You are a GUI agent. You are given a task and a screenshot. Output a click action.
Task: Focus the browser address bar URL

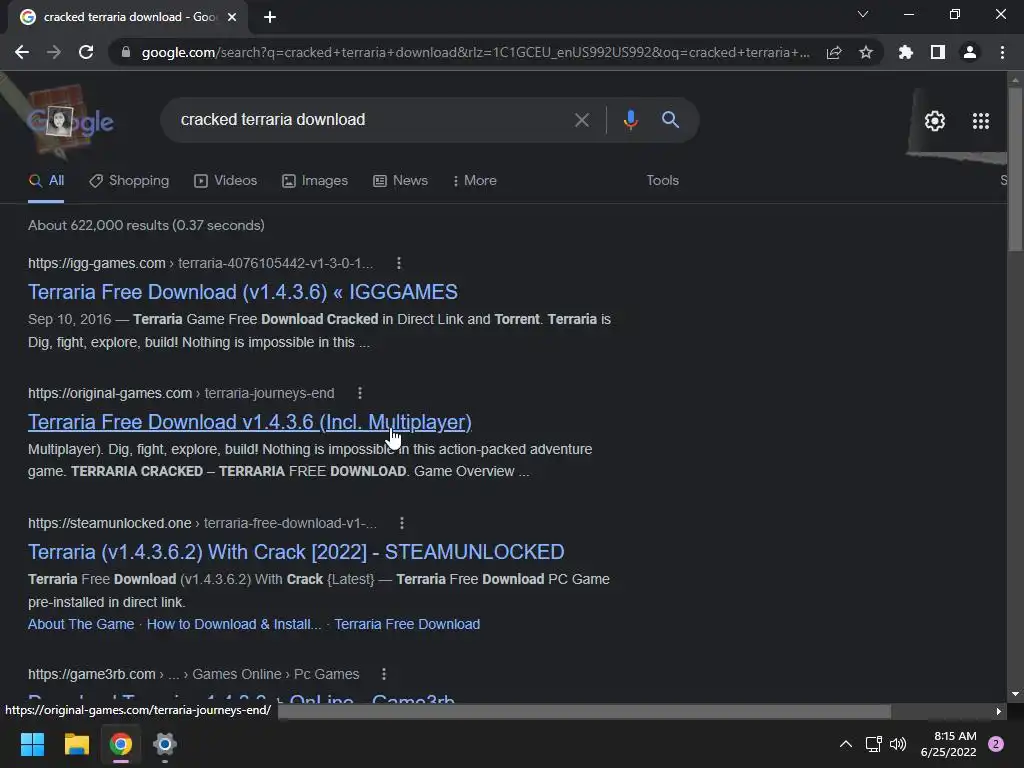[475, 52]
